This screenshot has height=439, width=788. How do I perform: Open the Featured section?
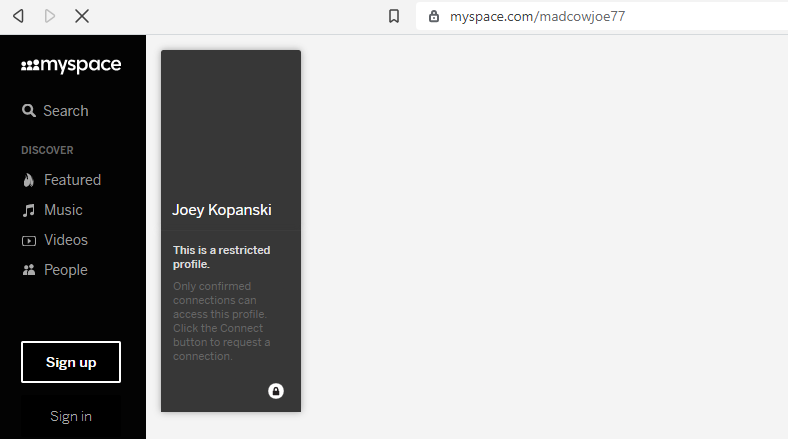tap(72, 180)
